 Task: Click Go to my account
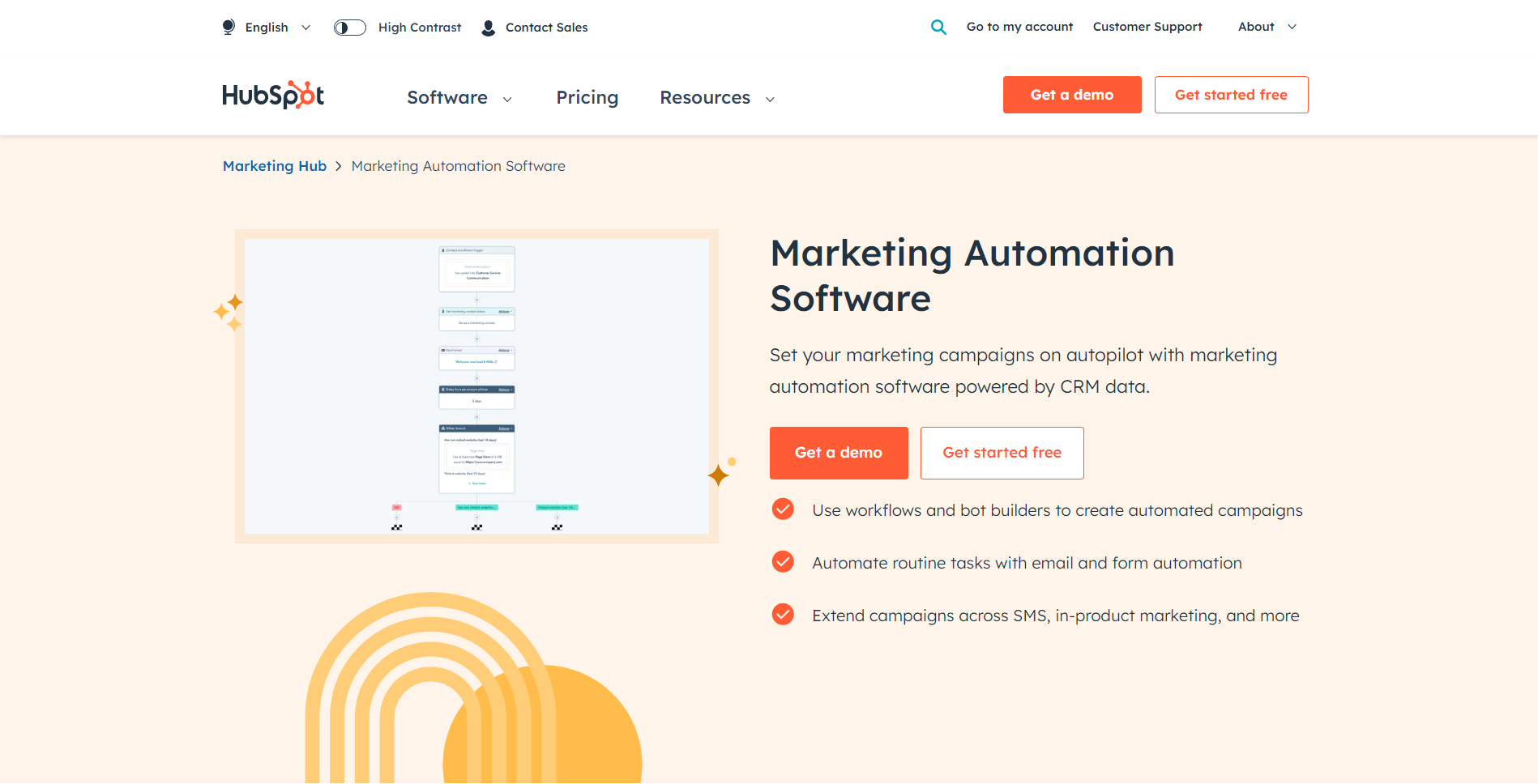click(x=1019, y=26)
